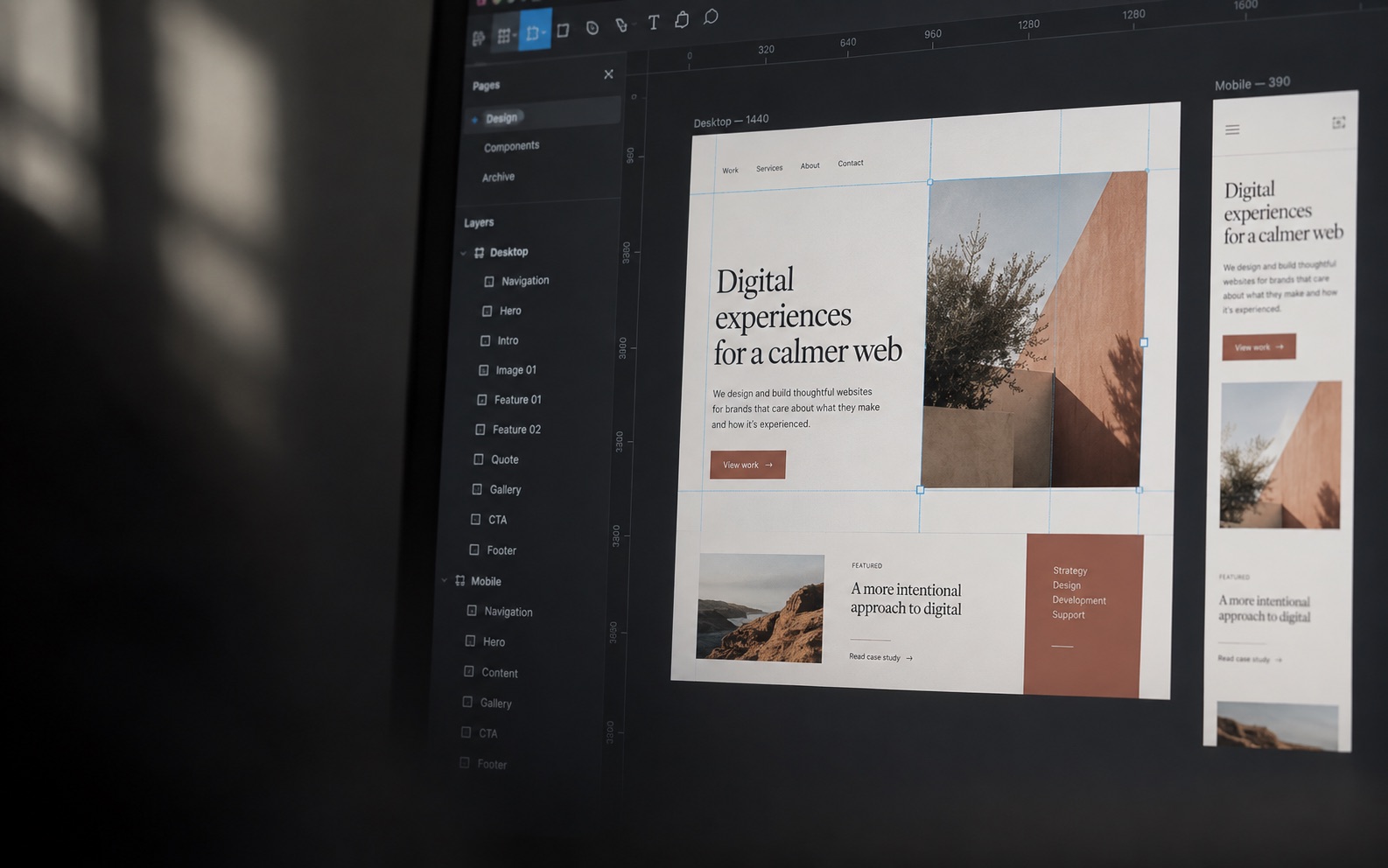Click the Mobile — 390 frame label
This screenshot has height=868, width=1388.
[1251, 84]
